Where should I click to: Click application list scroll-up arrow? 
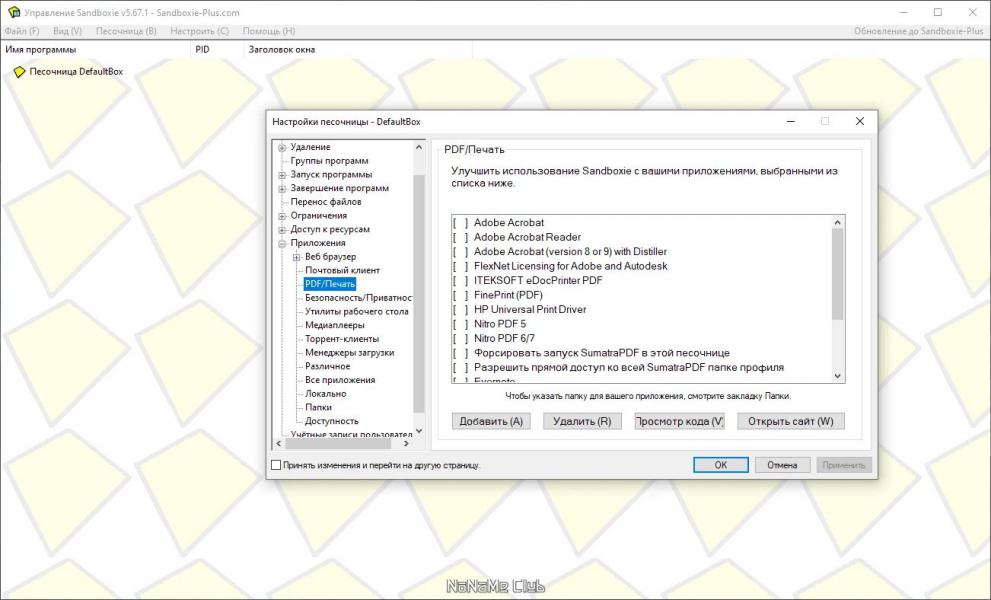837,223
